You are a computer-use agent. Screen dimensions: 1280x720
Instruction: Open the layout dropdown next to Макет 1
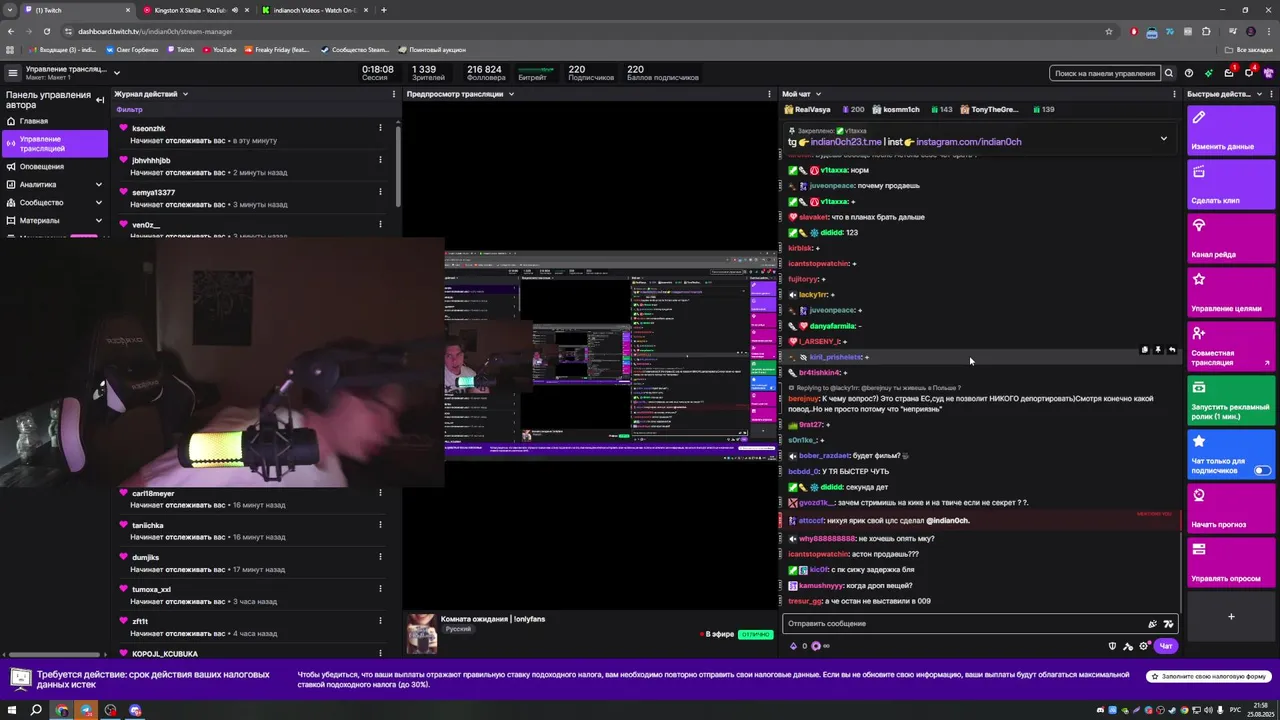tap(117, 73)
